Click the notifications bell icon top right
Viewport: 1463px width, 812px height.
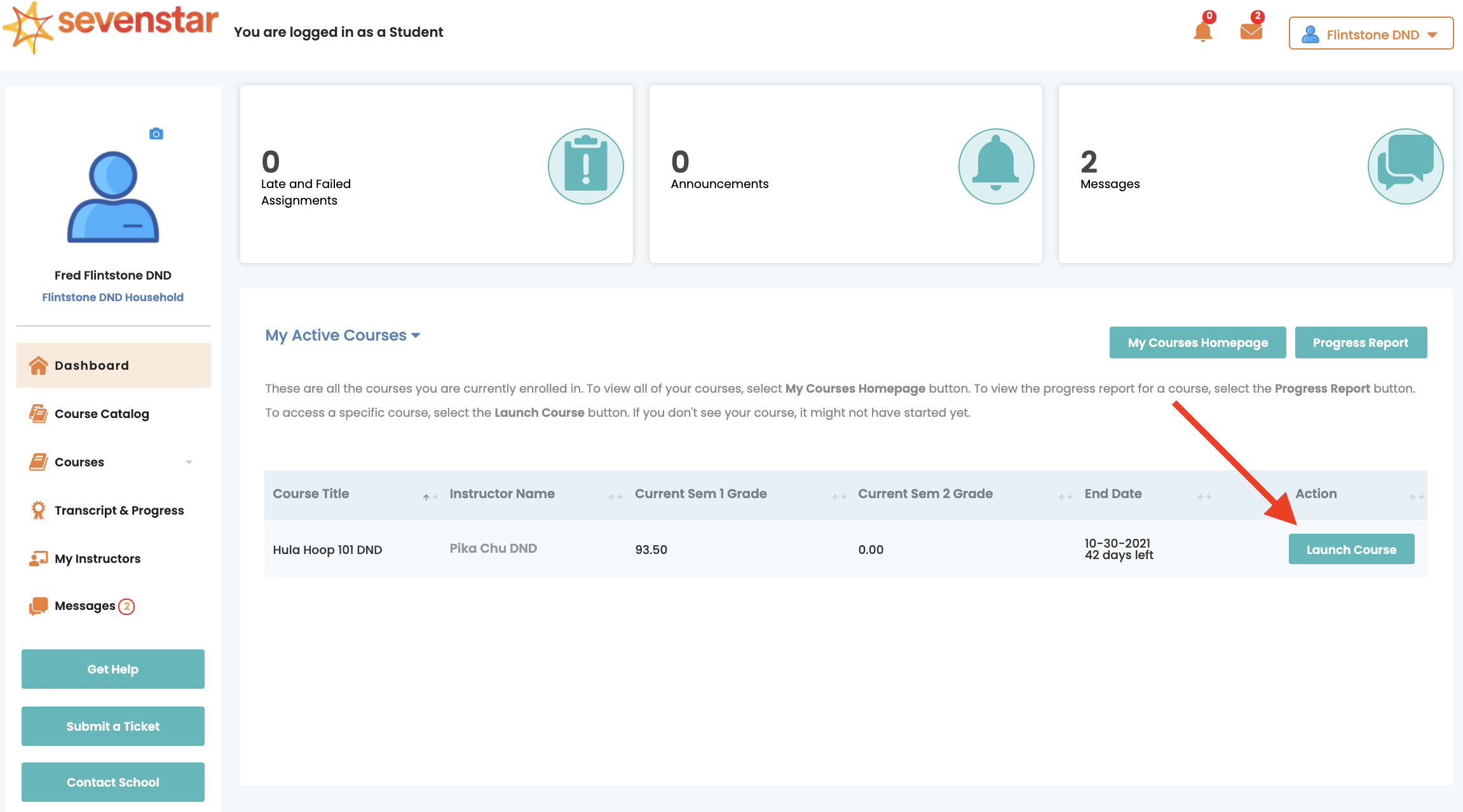pos(1201,33)
